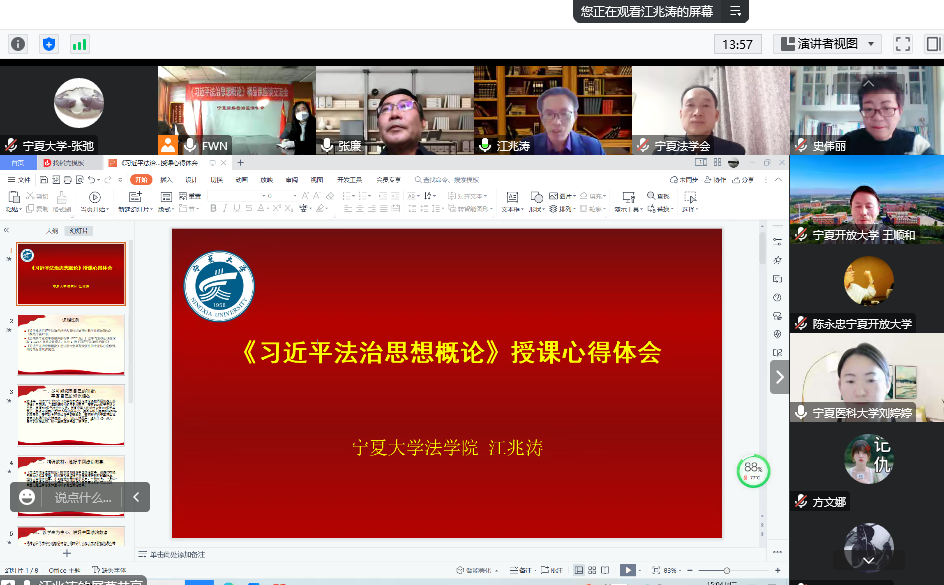
Task: Click the 江兆涛 speaker video tile
Action: point(552,110)
